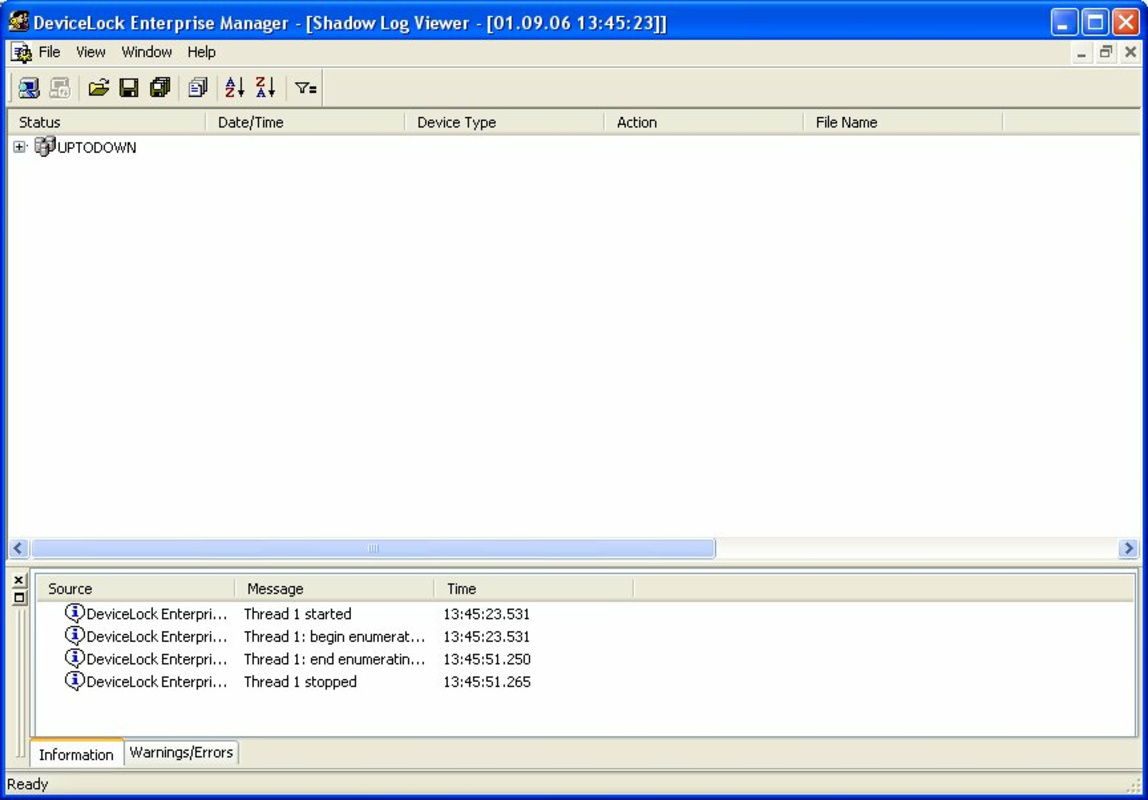
Task: Open the View menu
Action: click(x=90, y=52)
